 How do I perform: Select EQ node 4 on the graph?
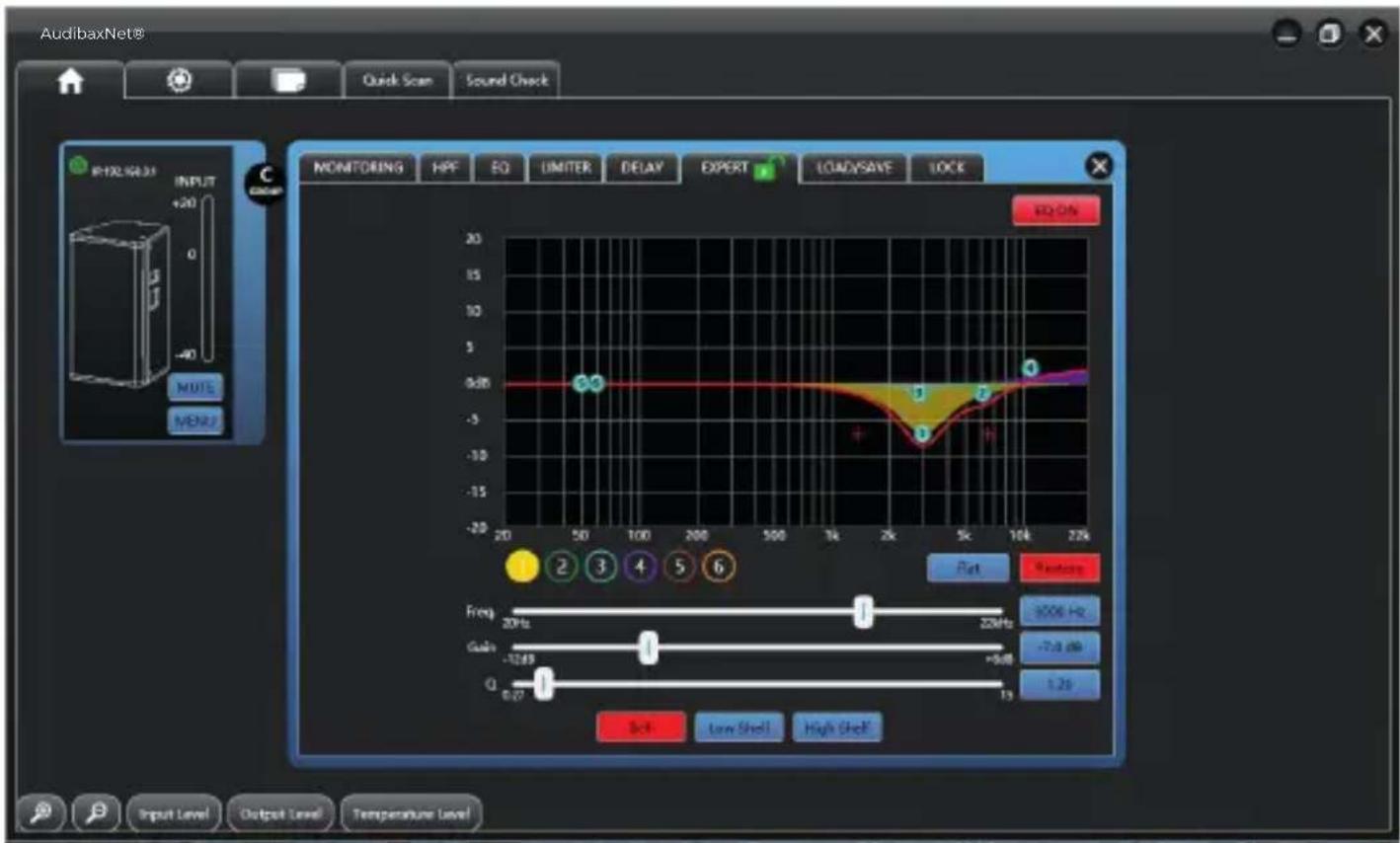point(1031,368)
